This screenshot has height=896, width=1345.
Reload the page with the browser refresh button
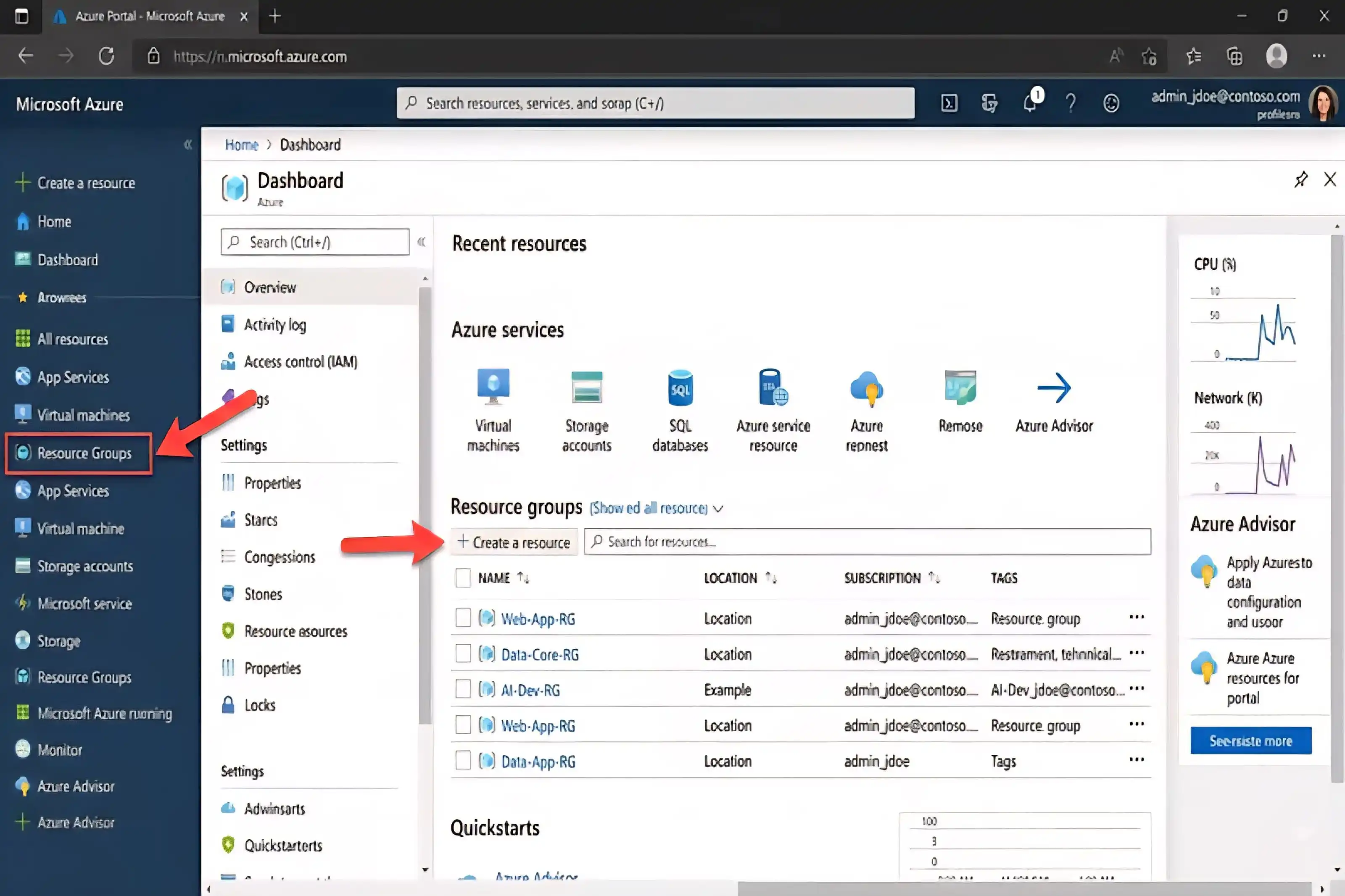click(106, 56)
